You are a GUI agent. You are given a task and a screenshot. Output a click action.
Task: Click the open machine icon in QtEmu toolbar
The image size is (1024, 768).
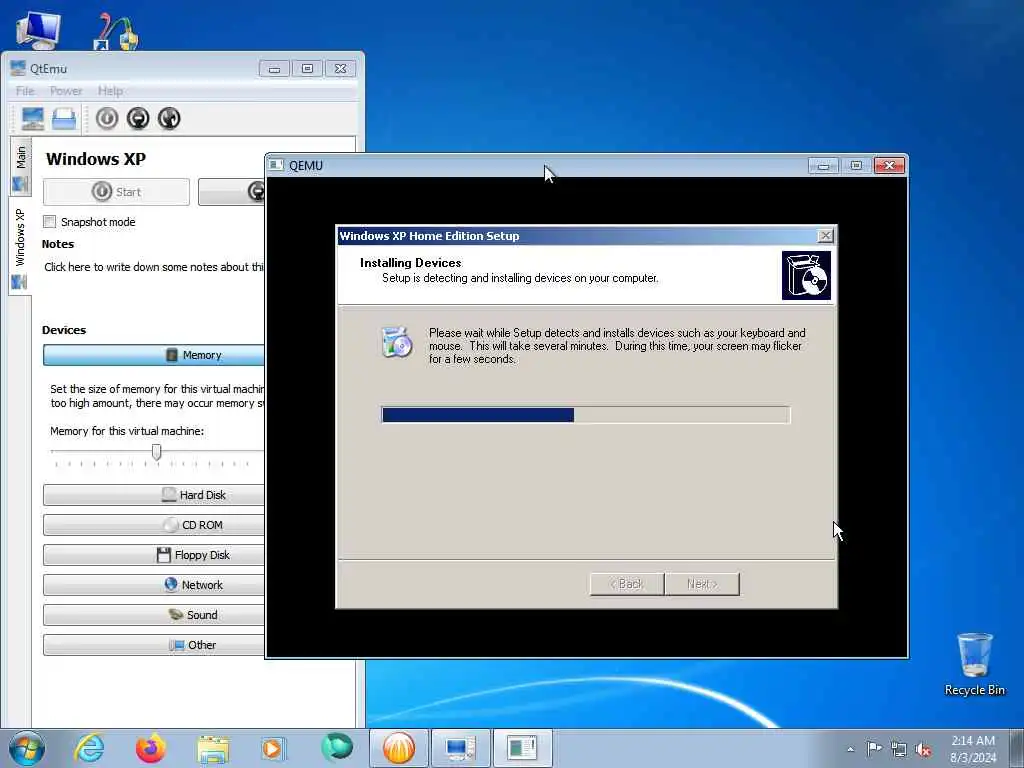(x=64, y=119)
